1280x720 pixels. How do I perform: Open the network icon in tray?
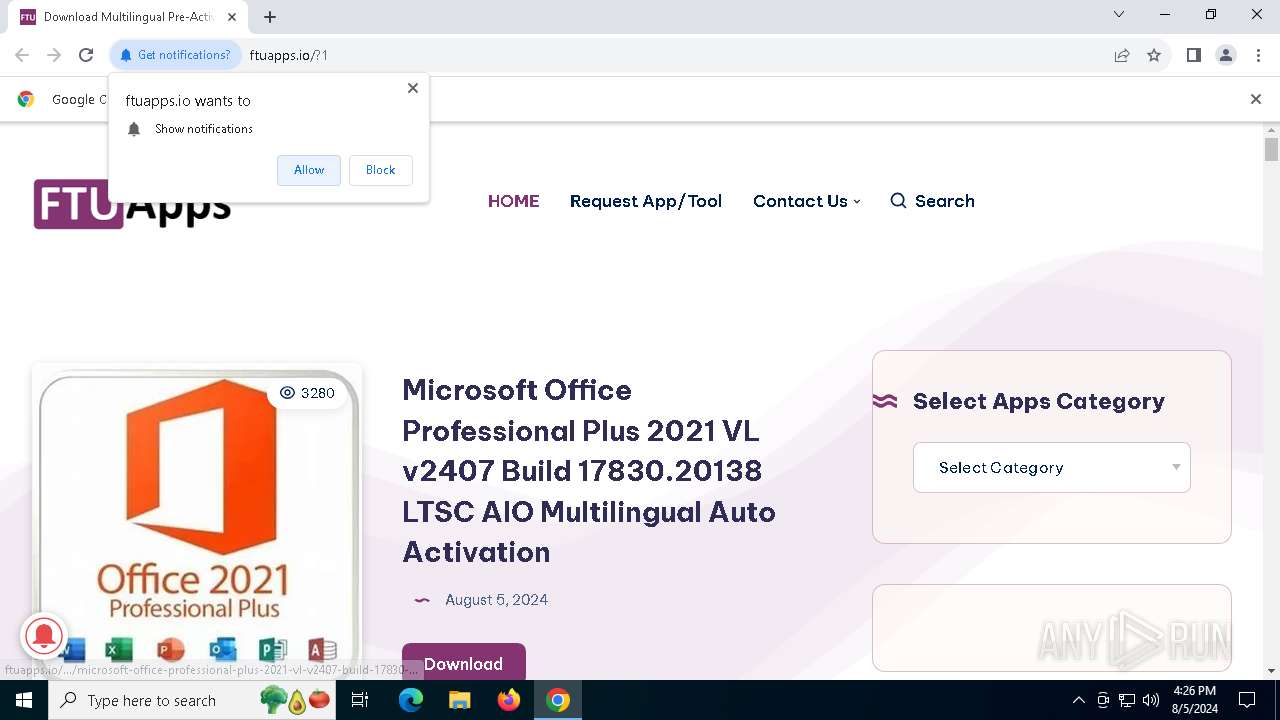[x=1127, y=700]
